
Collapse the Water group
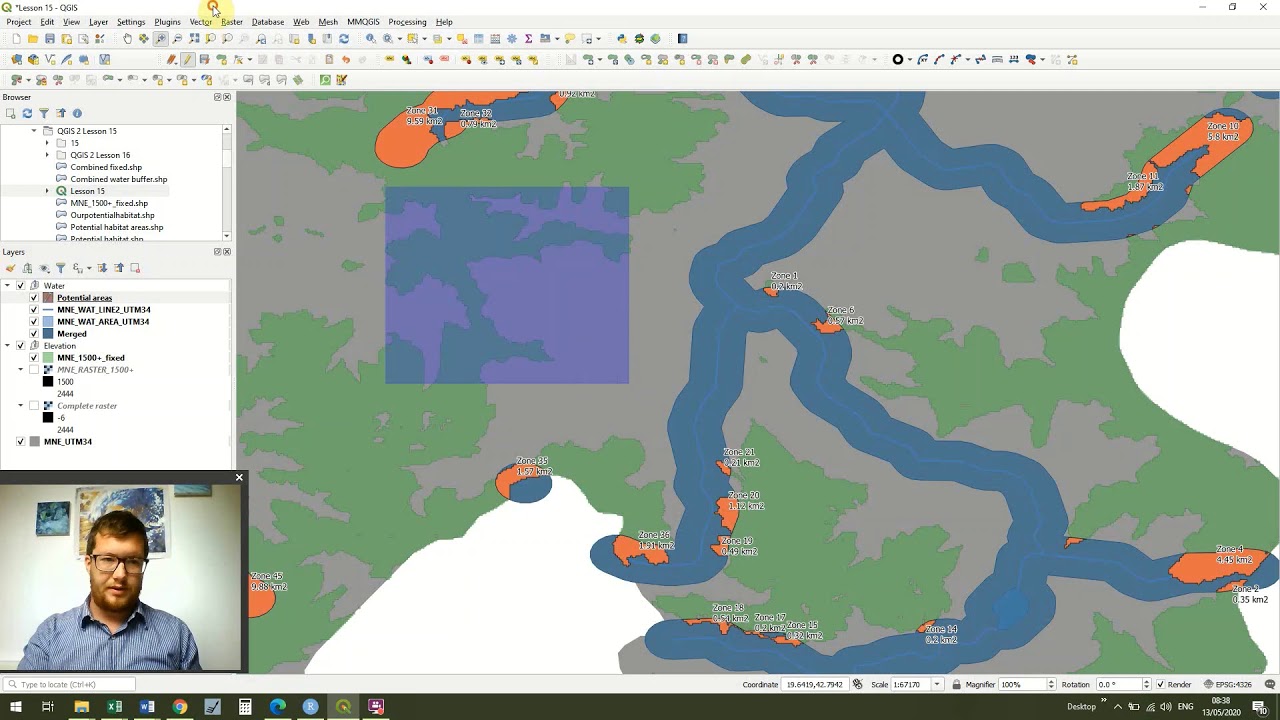7,286
